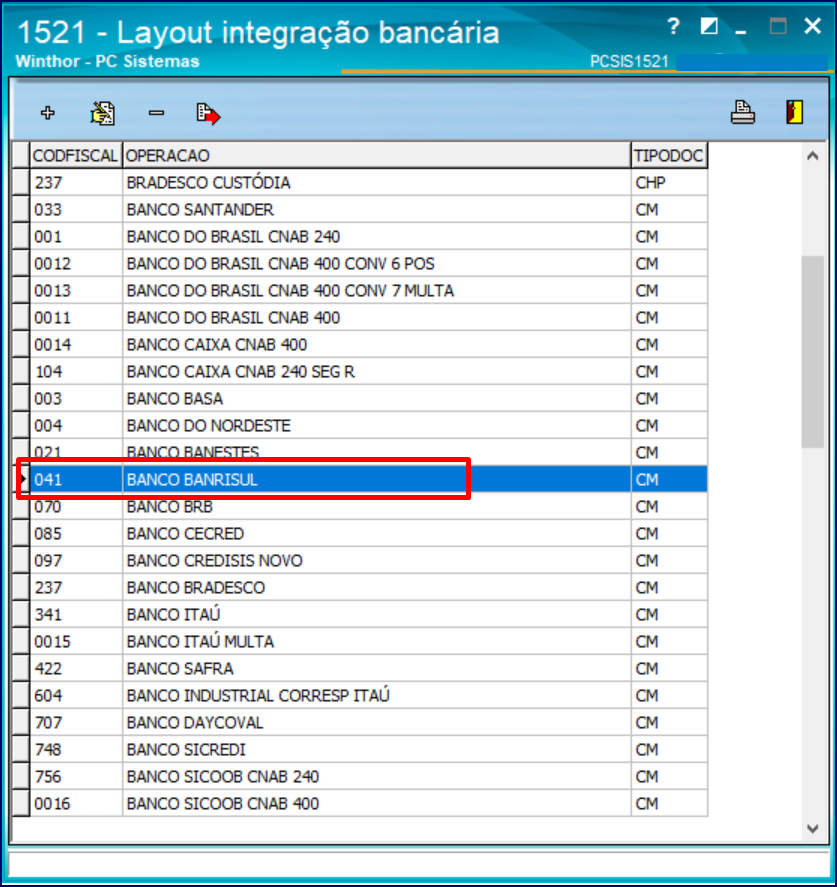Click the CM cell of BANCO DAYCOVAL
837x887 pixels.
pyautogui.click(x=669, y=722)
